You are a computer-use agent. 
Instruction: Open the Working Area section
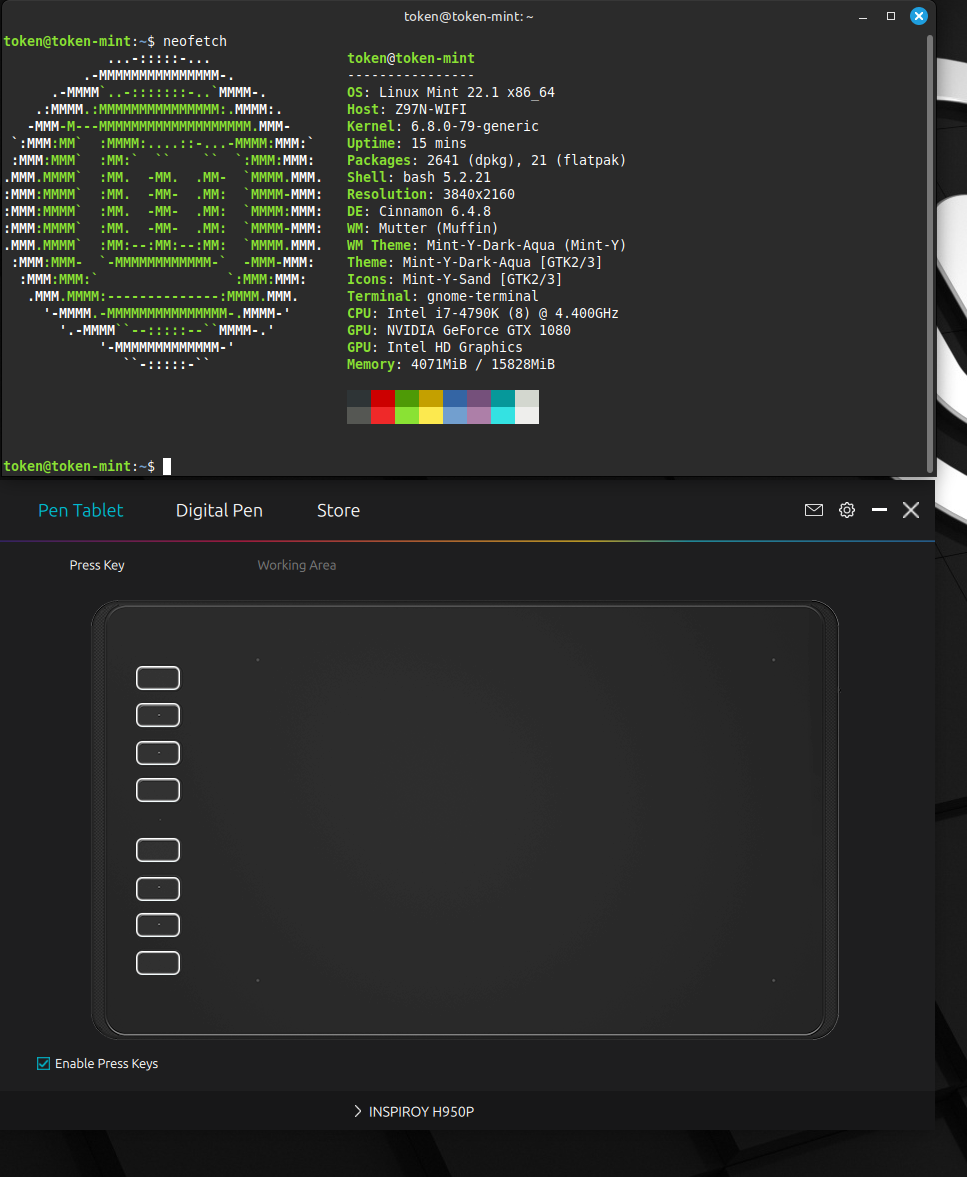click(x=296, y=565)
